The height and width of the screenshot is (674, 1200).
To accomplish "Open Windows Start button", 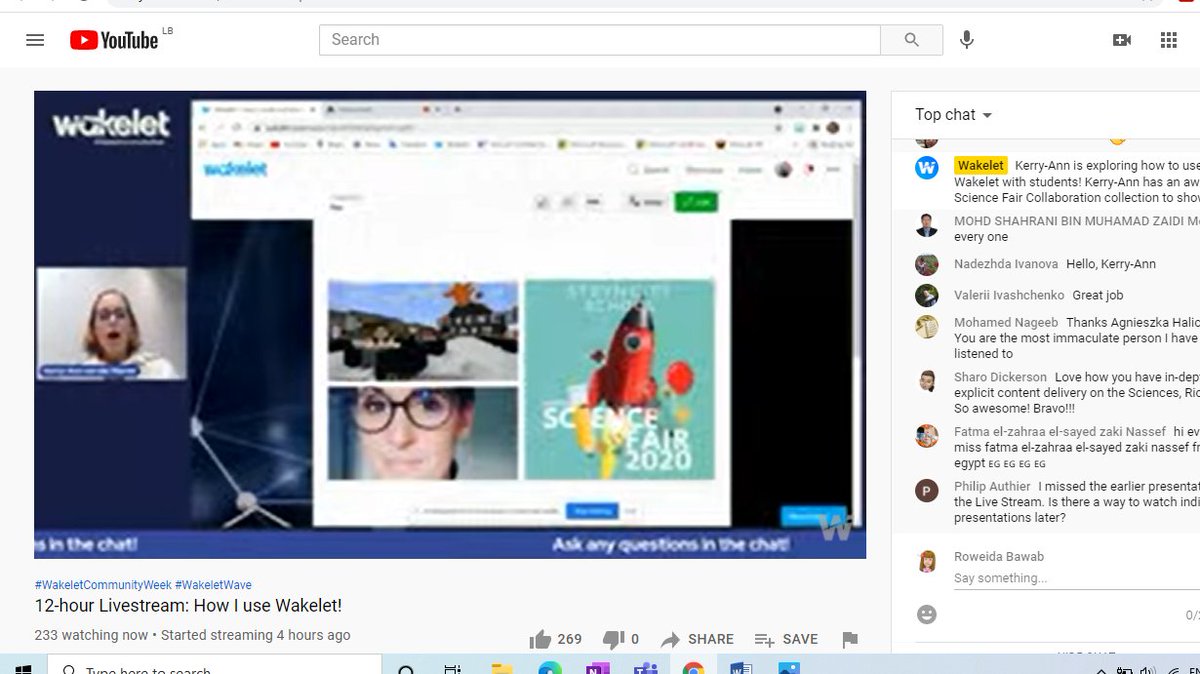I will [x=22, y=668].
